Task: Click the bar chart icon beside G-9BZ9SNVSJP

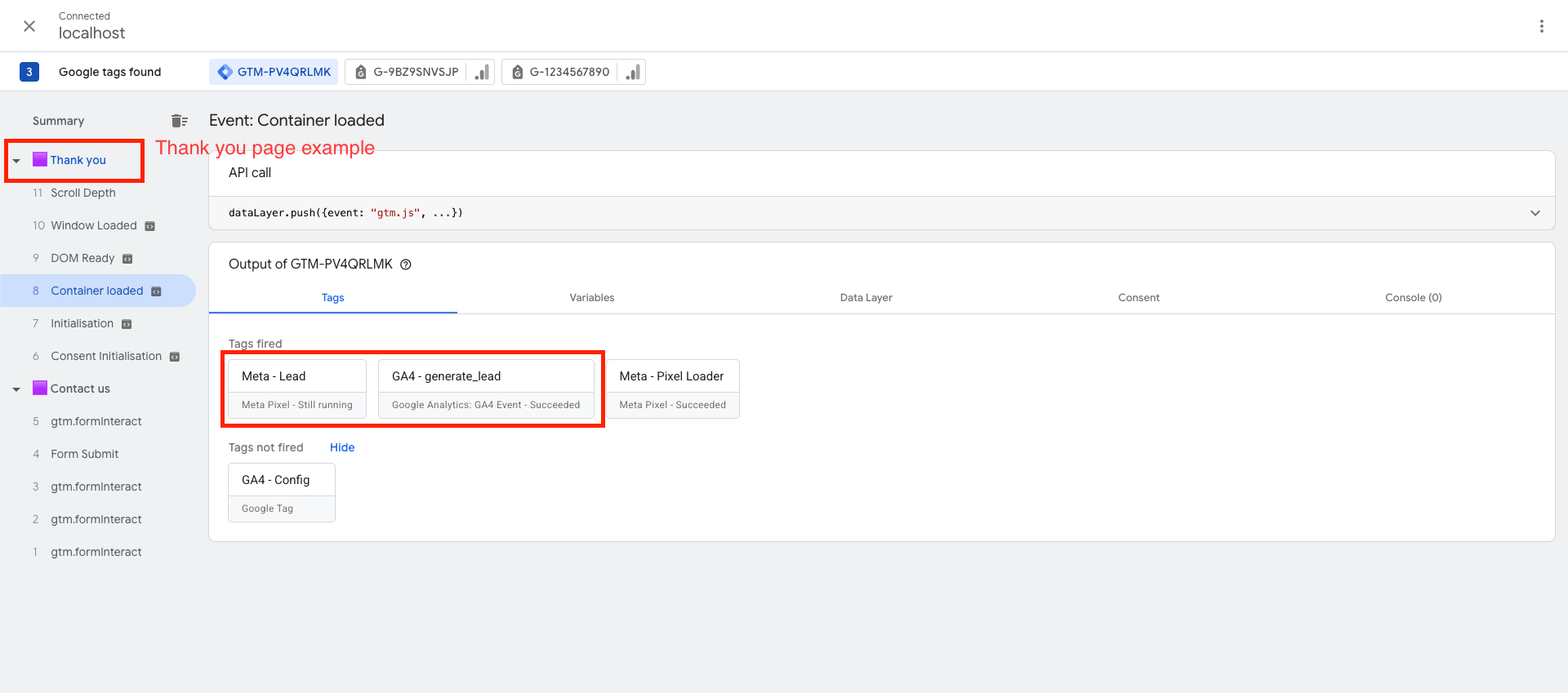Action: 483,72
